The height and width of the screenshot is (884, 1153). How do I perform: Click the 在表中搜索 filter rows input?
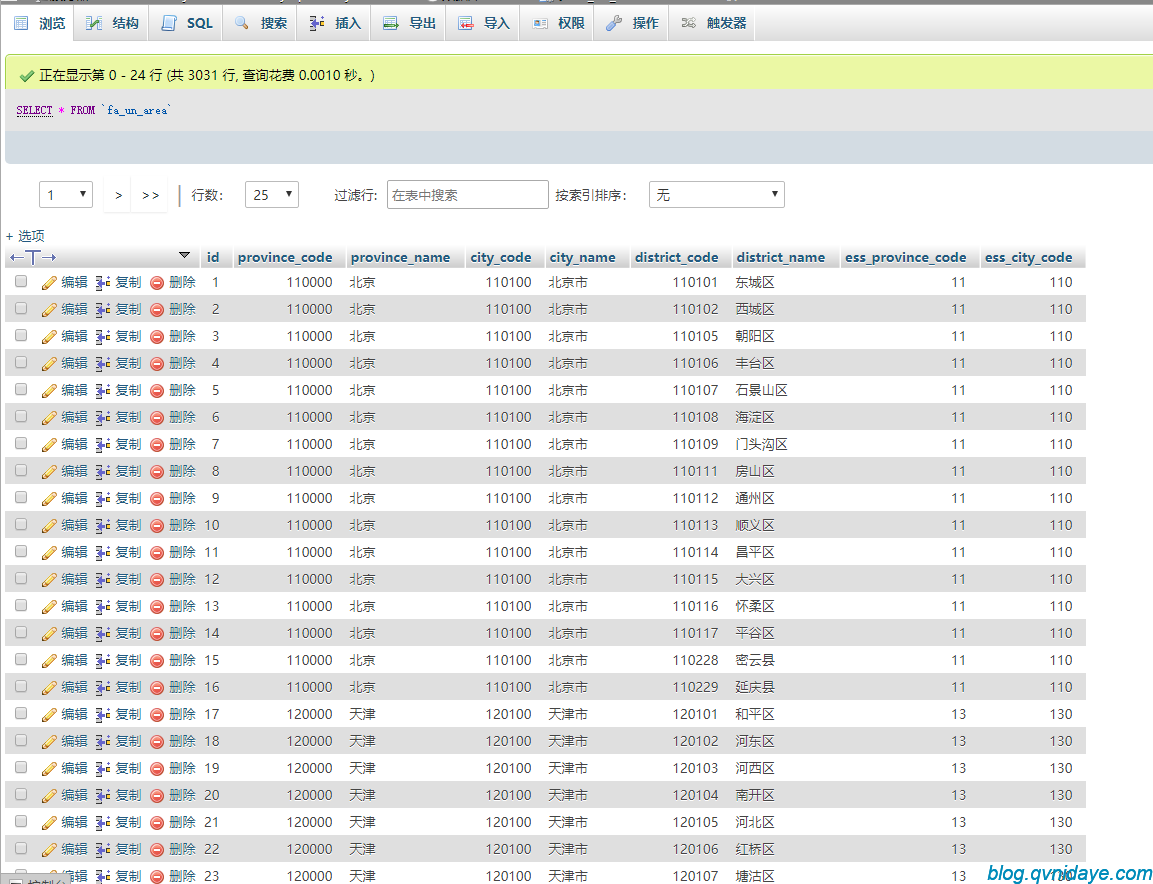(x=468, y=195)
